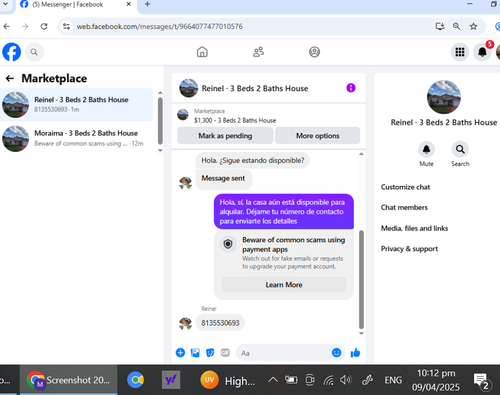Open volume control in system tray

click(345, 380)
